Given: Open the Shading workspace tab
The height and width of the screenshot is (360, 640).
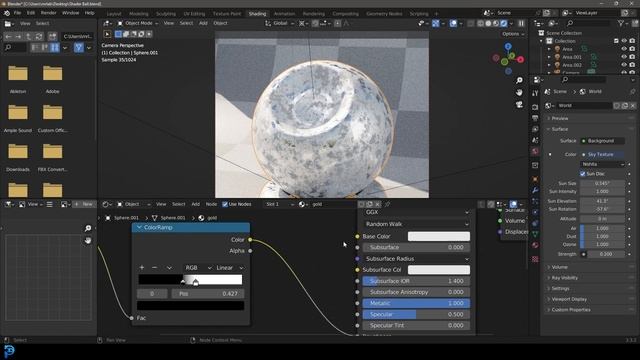Looking at the screenshot, I should pyautogui.click(x=257, y=13).
